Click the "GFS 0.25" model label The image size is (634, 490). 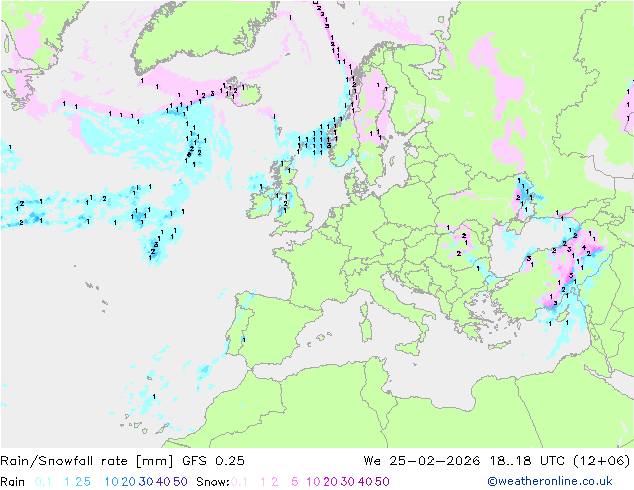click(213, 461)
